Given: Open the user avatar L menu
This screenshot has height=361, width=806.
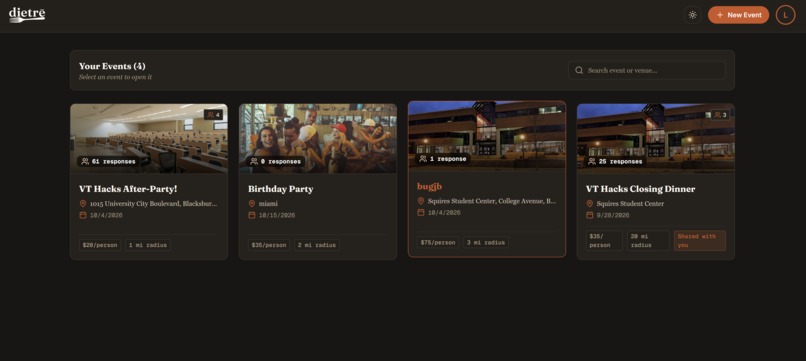Looking at the screenshot, I should 785,15.
